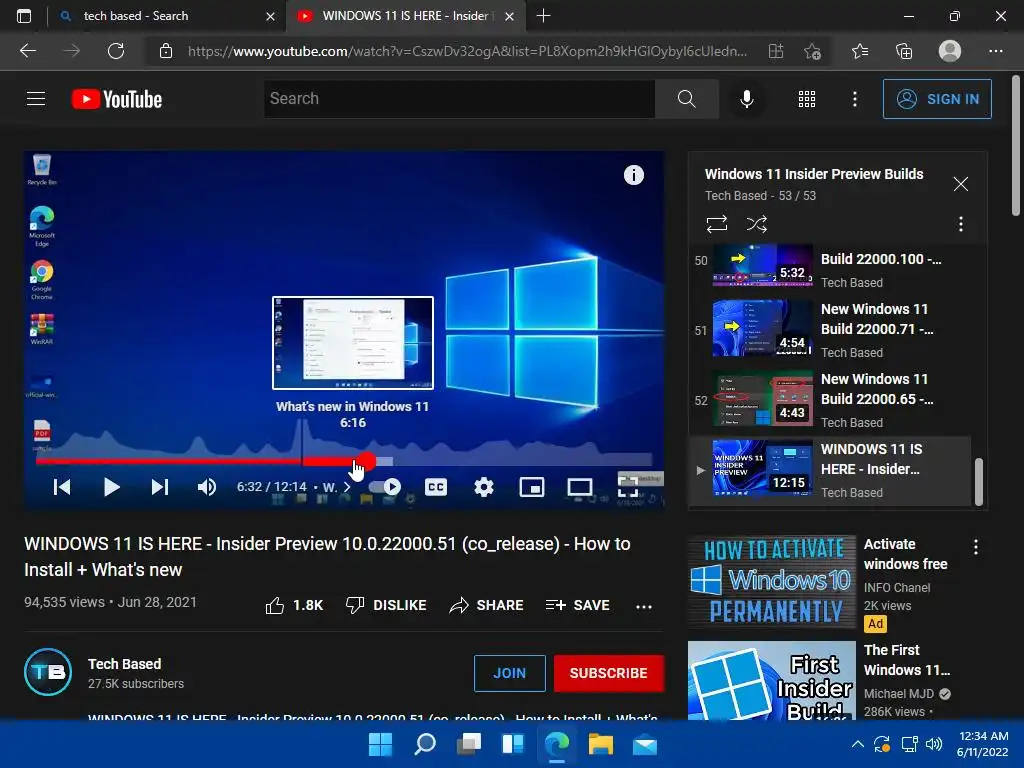
Task: Open Edge Settings and more menu
Action: (x=995, y=51)
